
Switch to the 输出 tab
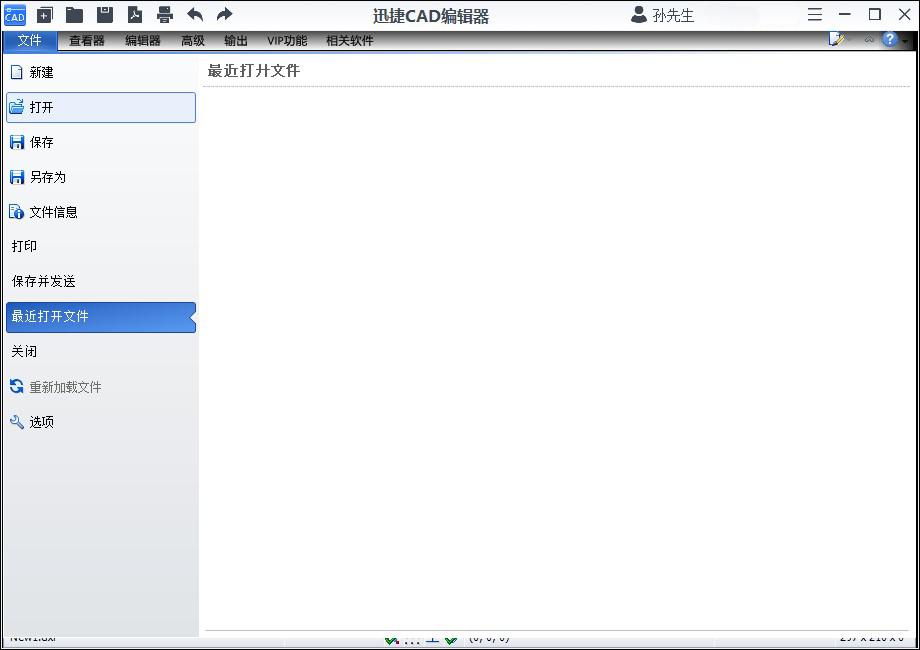(236, 40)
